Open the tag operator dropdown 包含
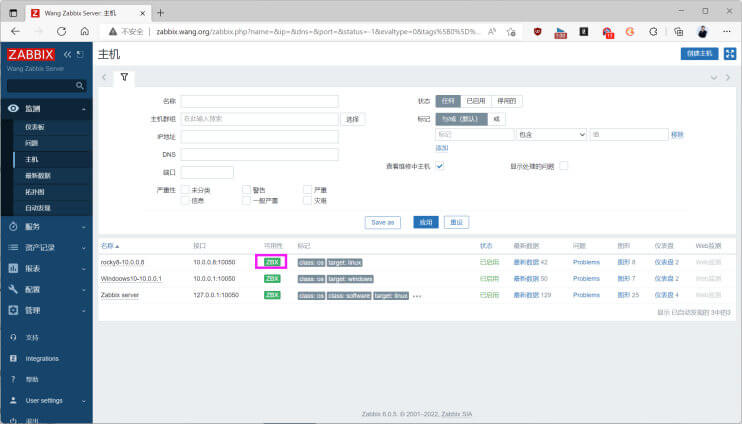The width and height of the screenshot is (742, 424). 552,134
